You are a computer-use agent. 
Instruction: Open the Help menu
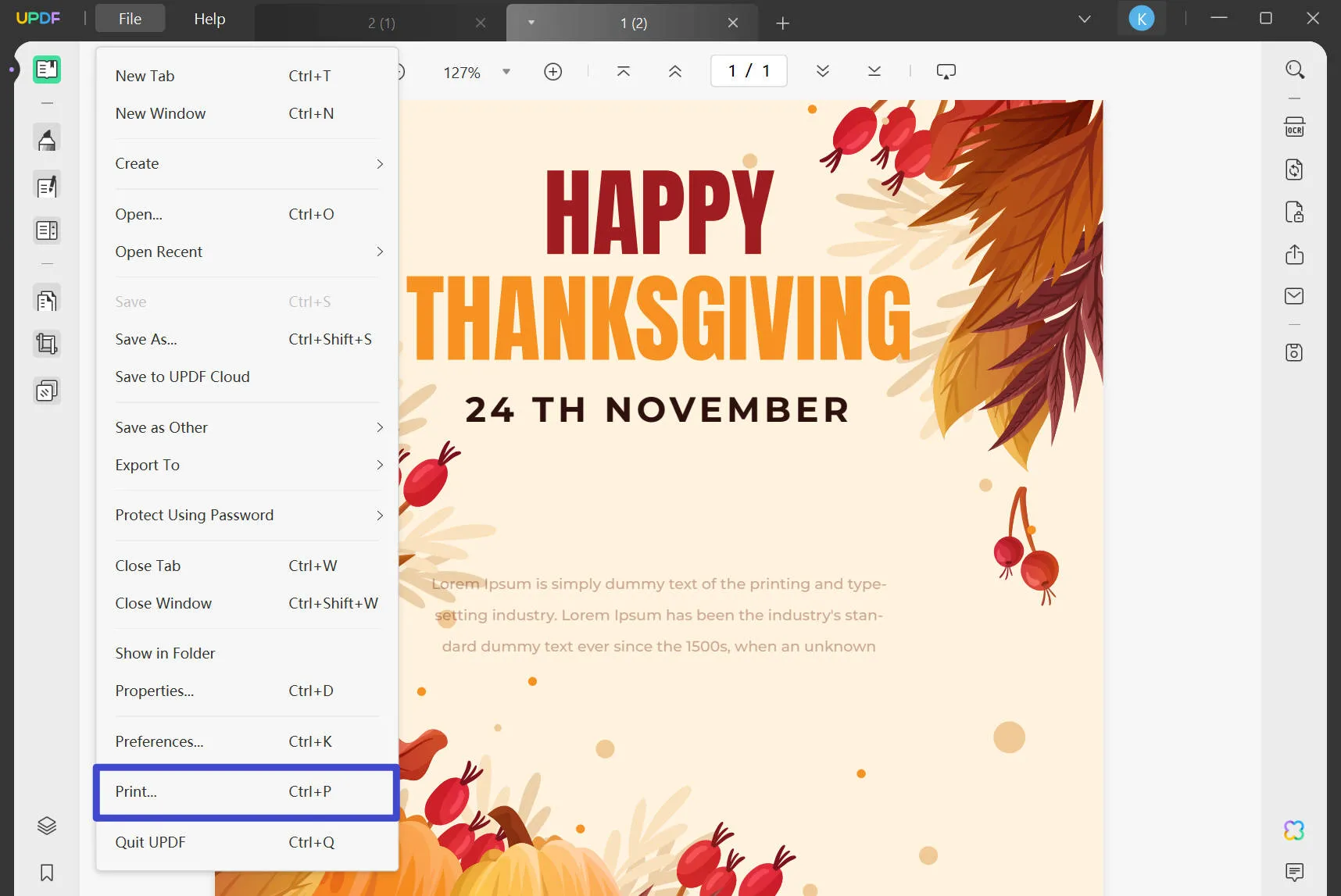[x=209, y=19]
